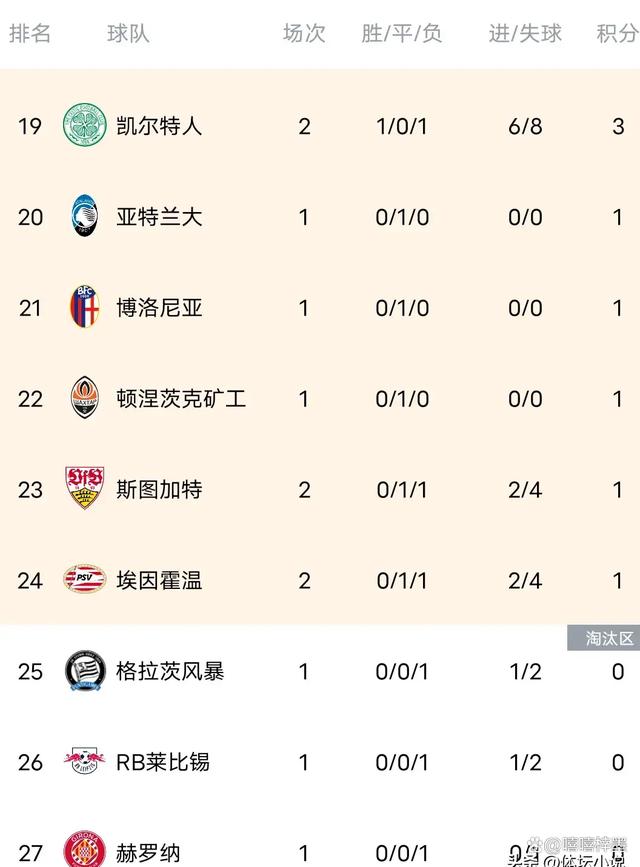Open the RB莱比锡 team name
This screenshot has width=640, height=867.
[x=163, y=762]
